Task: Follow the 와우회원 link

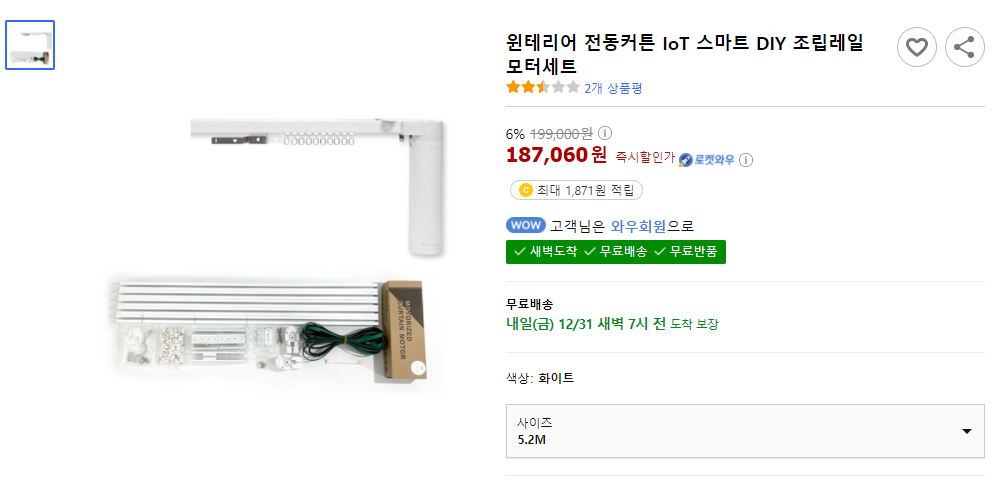Action: 638,226
